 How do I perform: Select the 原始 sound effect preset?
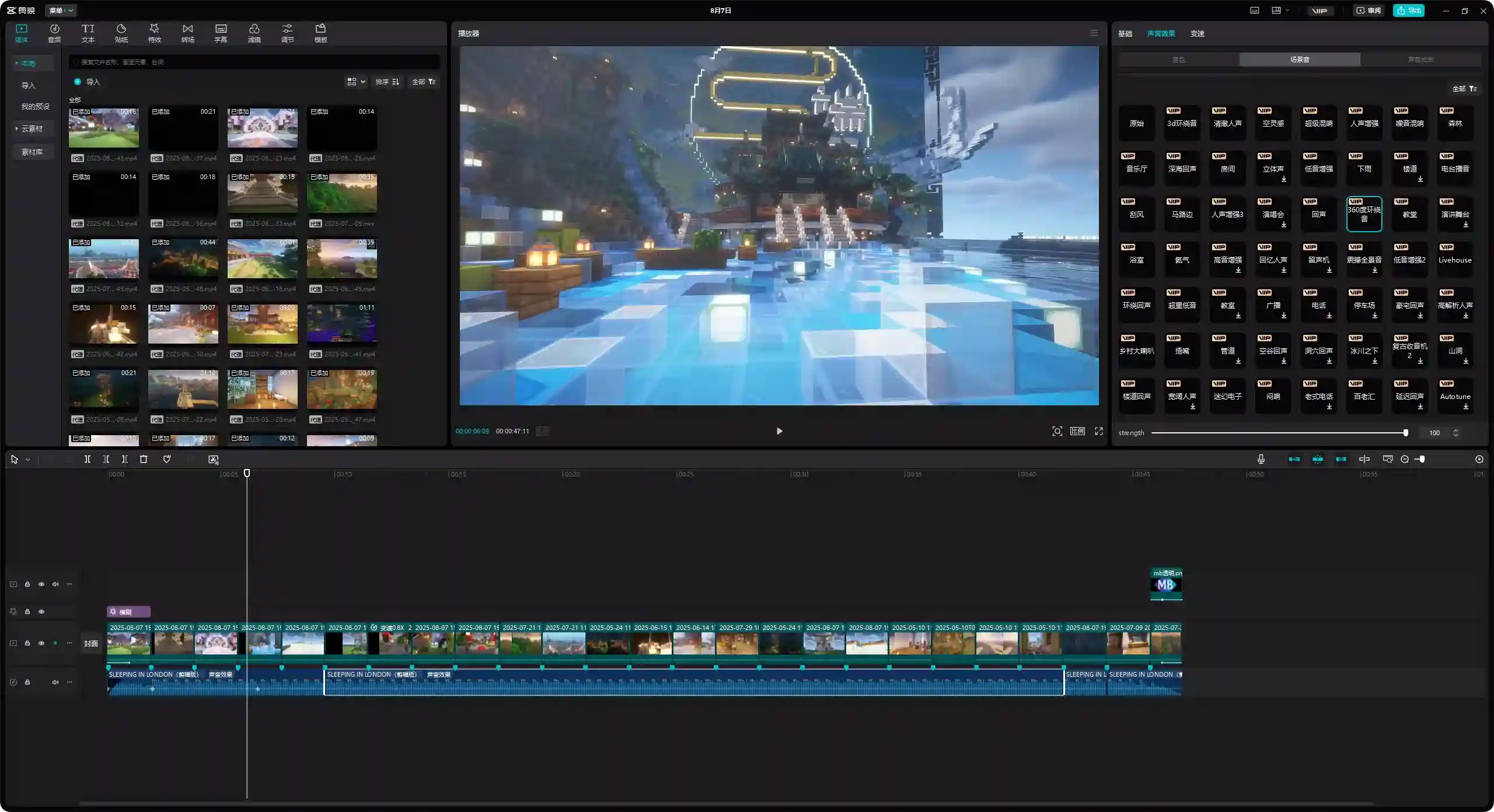click(x=1136, y=123)
